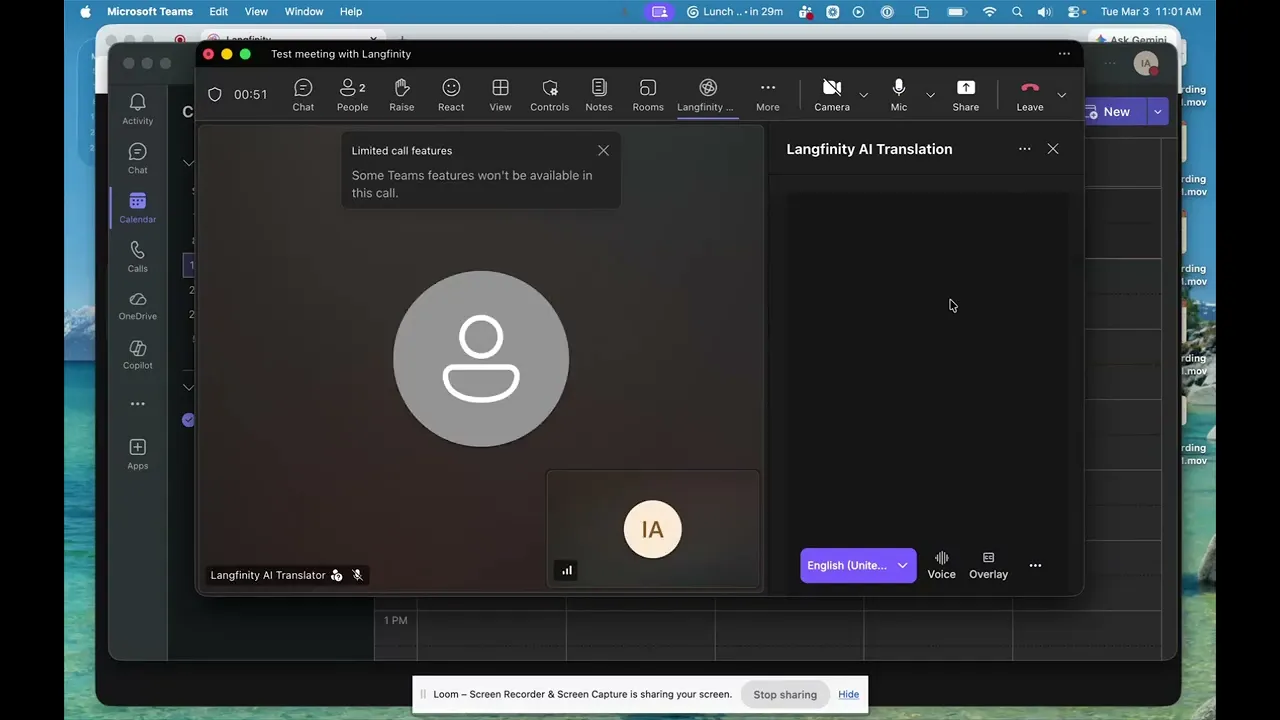The image size is (1280, 720).
Task: Show the People participant list
Action: tap(352, 95)
